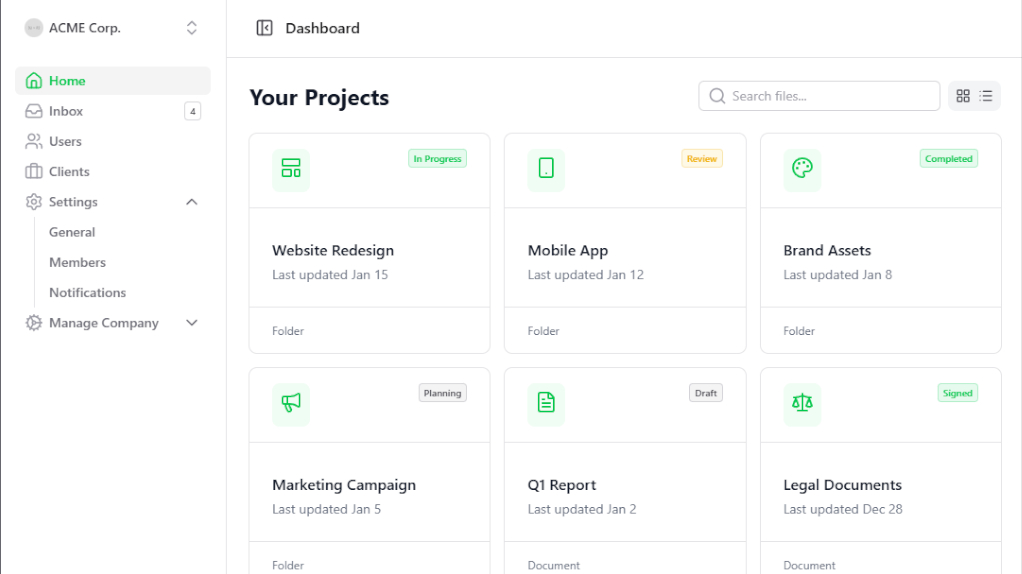Screen dimensions: 1022x574
Task: Open Members settings
Action: tap(77, 262)
